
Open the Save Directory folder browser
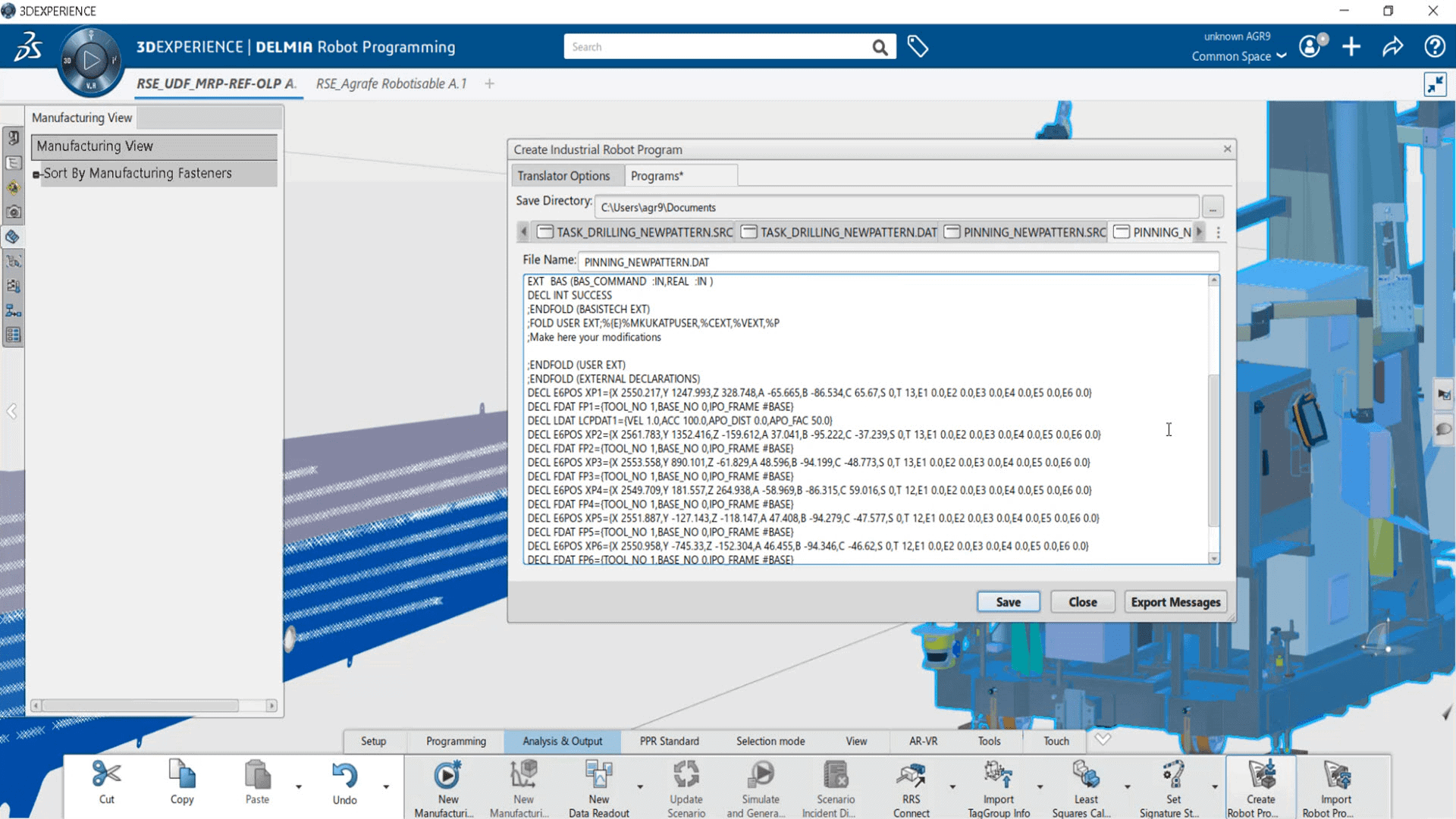click(x=1213, y=206)
